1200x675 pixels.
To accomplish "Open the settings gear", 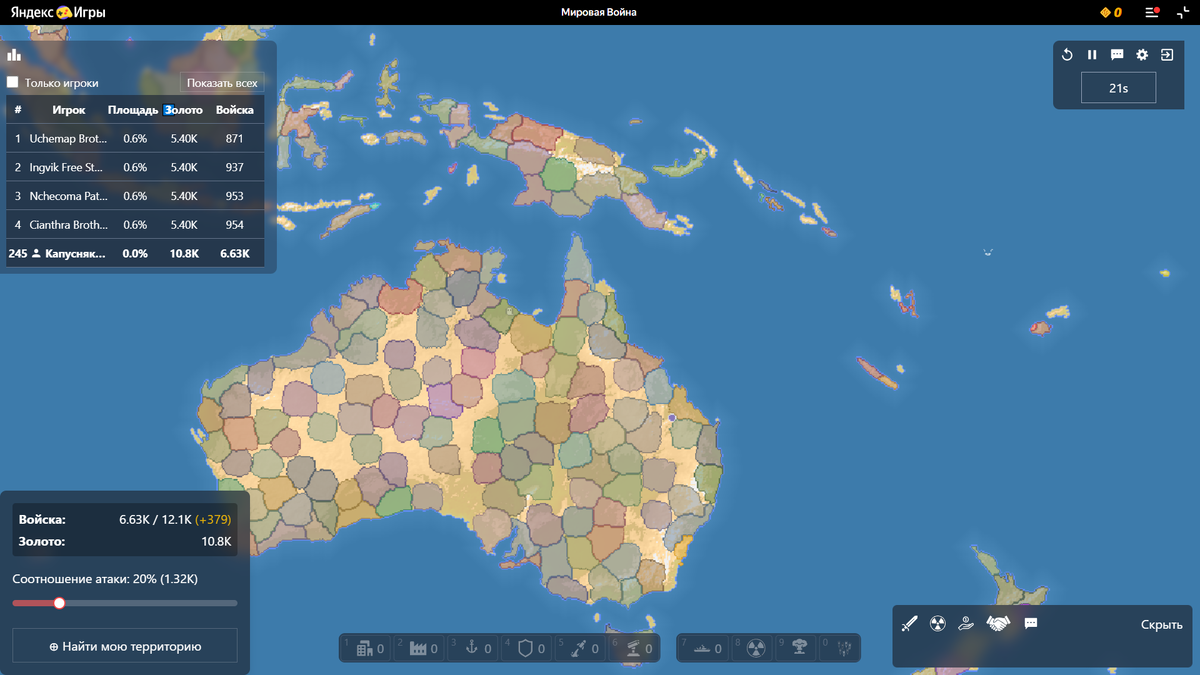I will [1142, 55].
